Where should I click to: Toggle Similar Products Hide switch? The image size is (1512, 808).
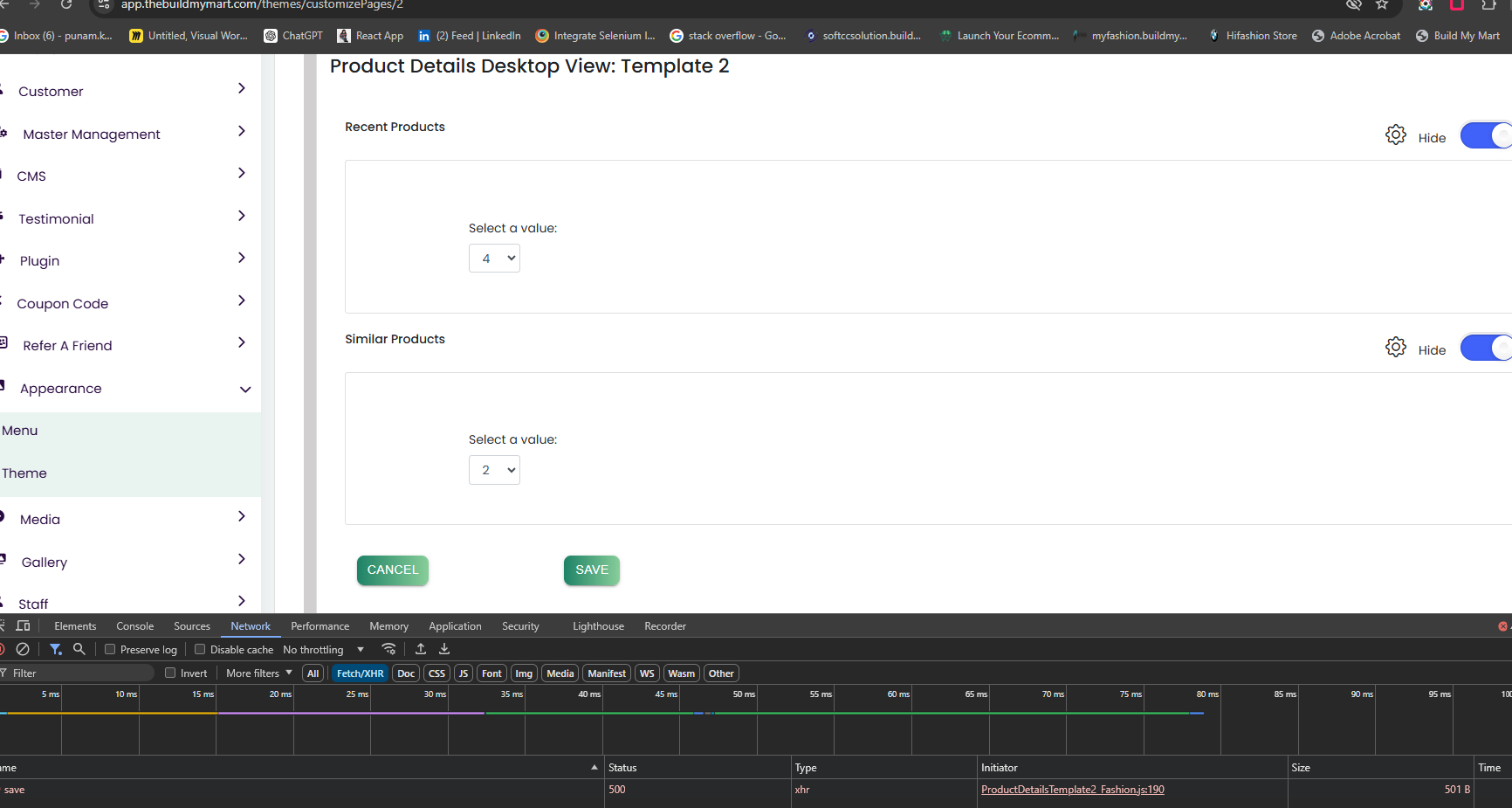click(x=1486, y=348)
